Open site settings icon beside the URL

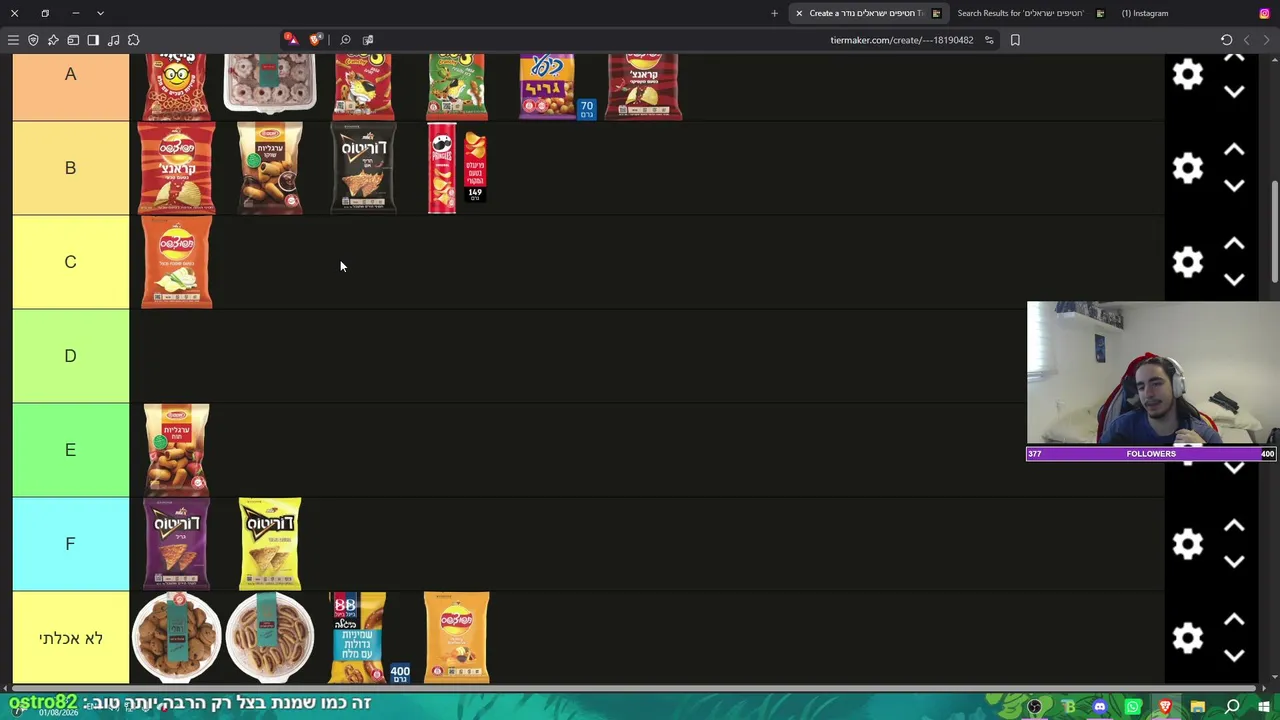pos(989,40)
